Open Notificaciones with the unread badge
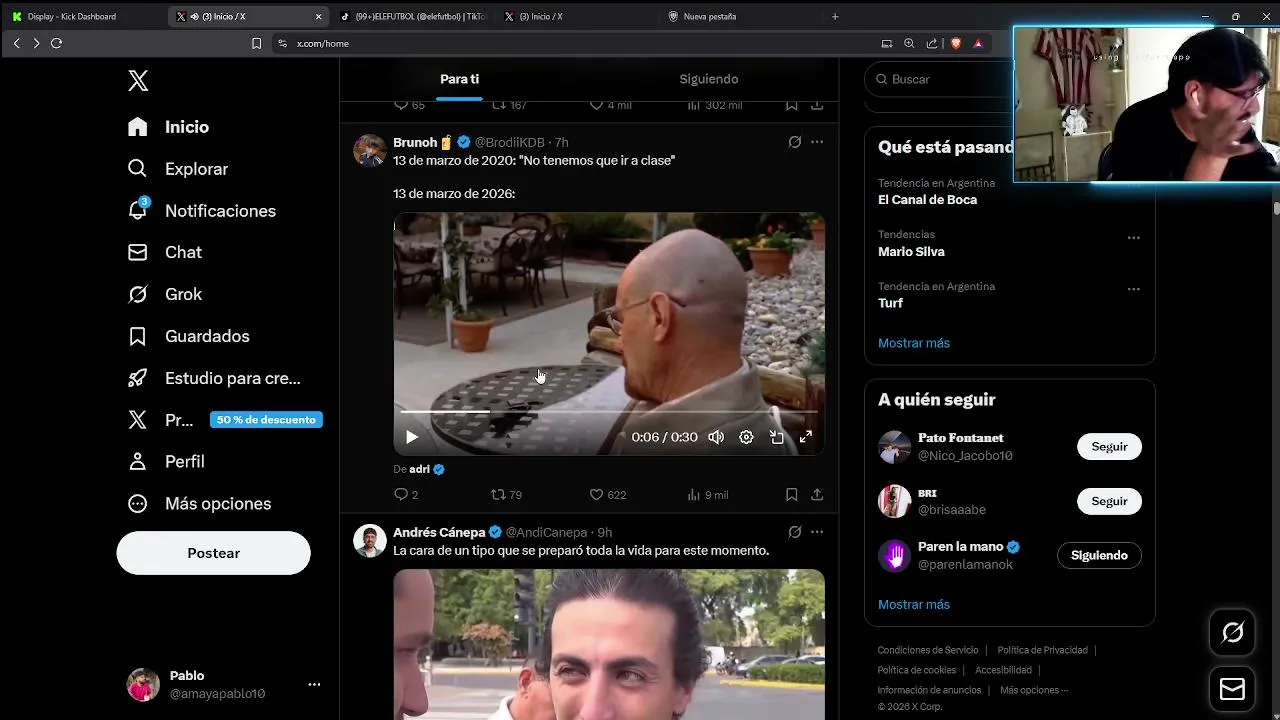The image size is (1280, 720). point(202,211)
